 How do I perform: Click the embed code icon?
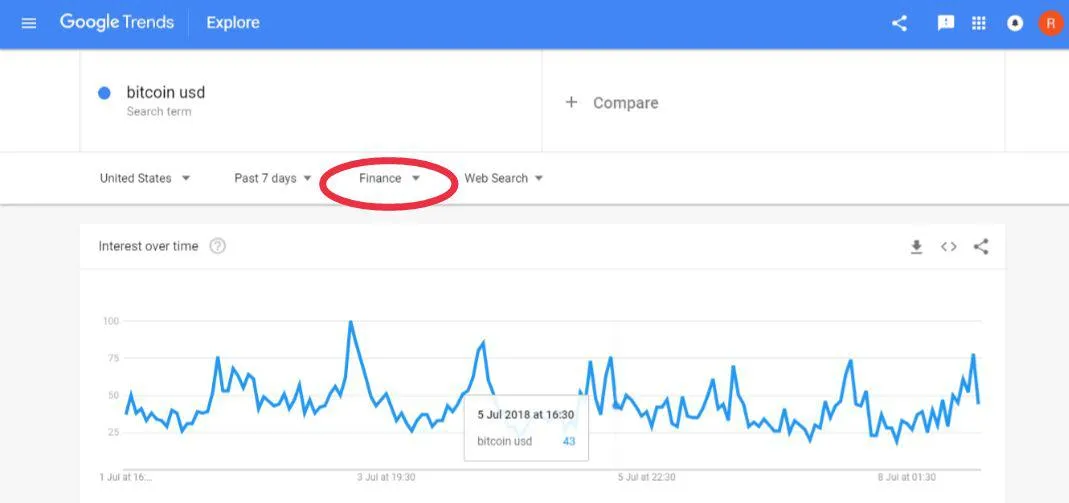tap(948, 247)
